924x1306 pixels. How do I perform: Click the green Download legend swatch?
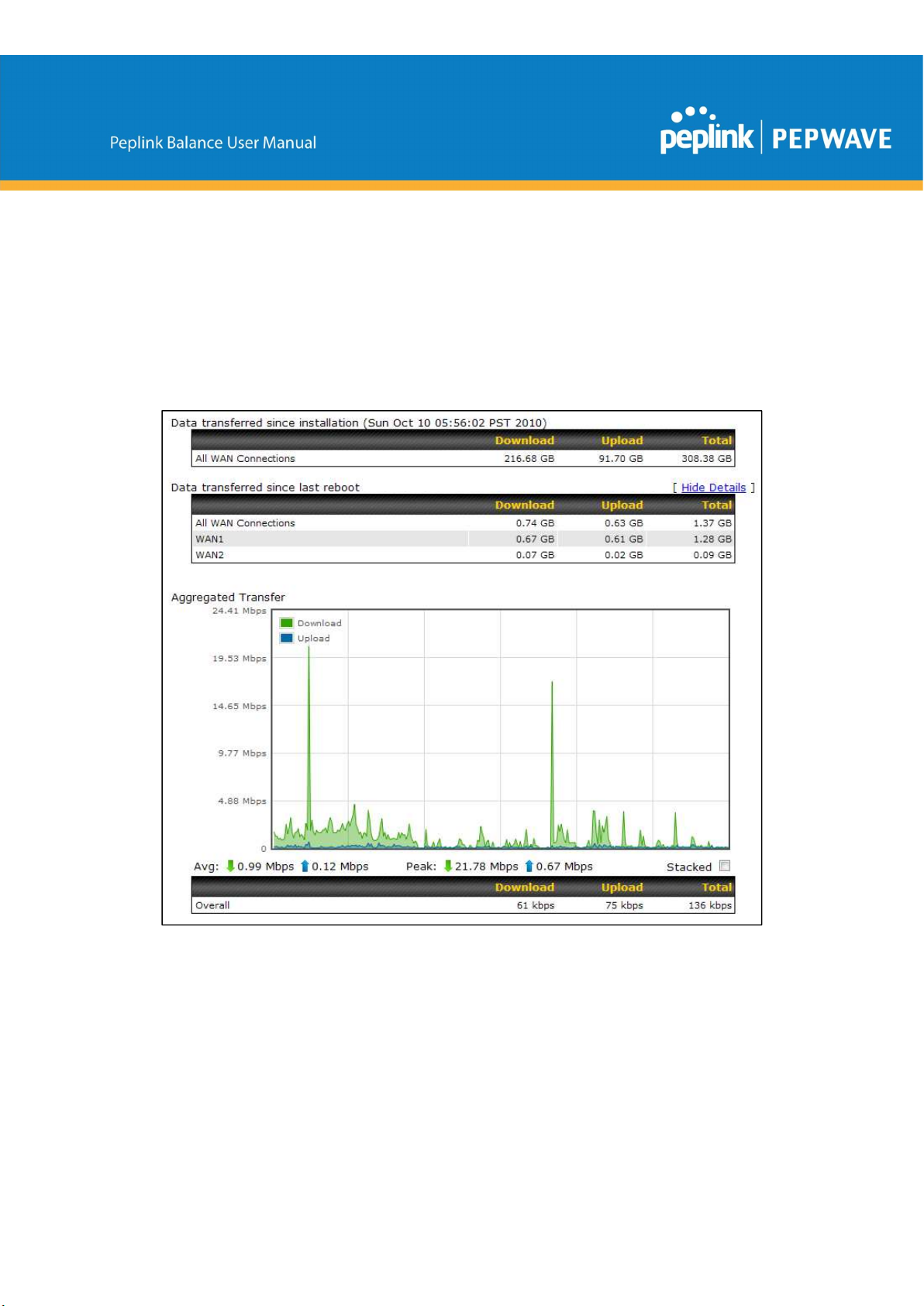point(287,623)
